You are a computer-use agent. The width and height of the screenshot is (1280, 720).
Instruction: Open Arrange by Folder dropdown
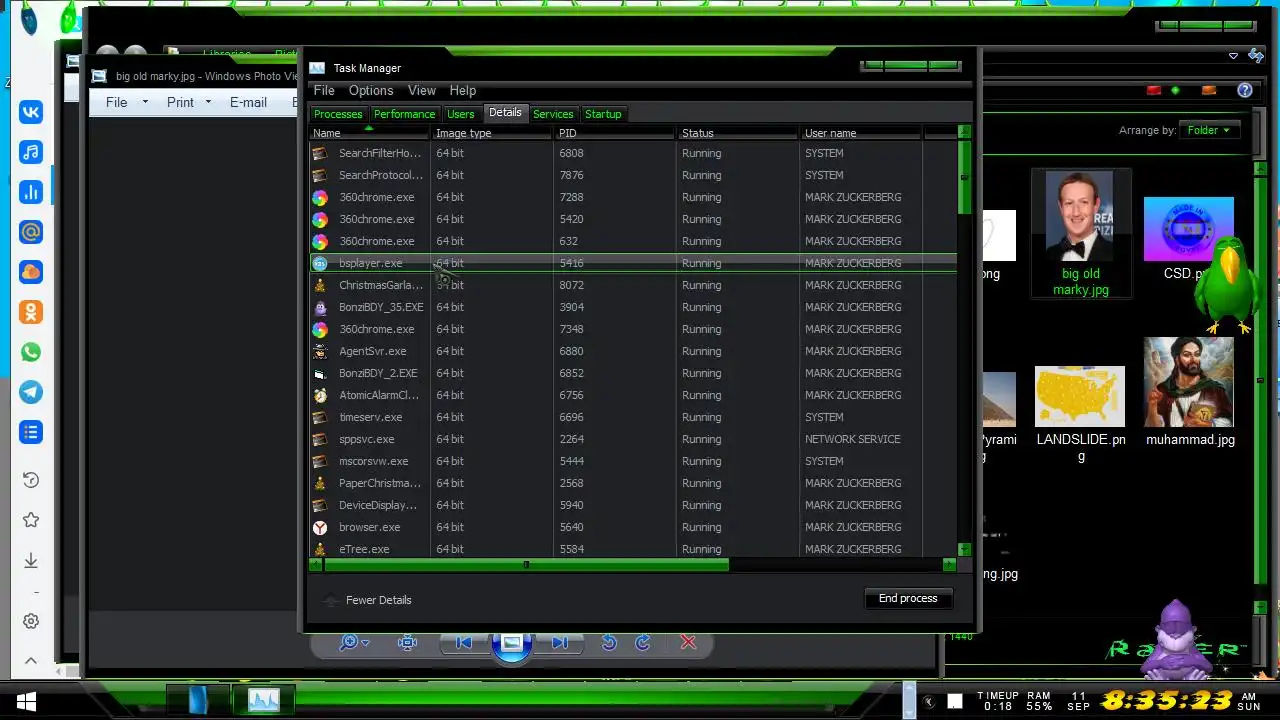(1209, 130)
